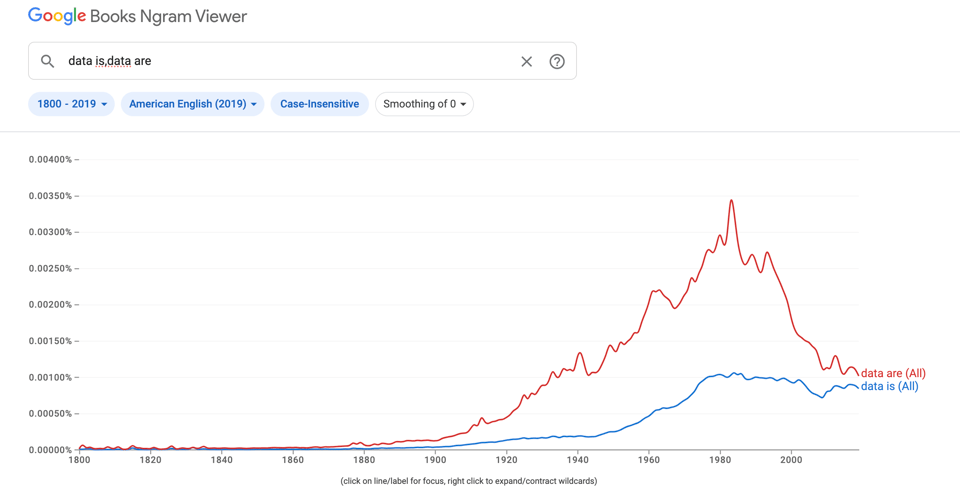Viewport: 960px width, 493px height.
Task: Click the 'data is (All)' line label
Action: (x=889, y=386)
